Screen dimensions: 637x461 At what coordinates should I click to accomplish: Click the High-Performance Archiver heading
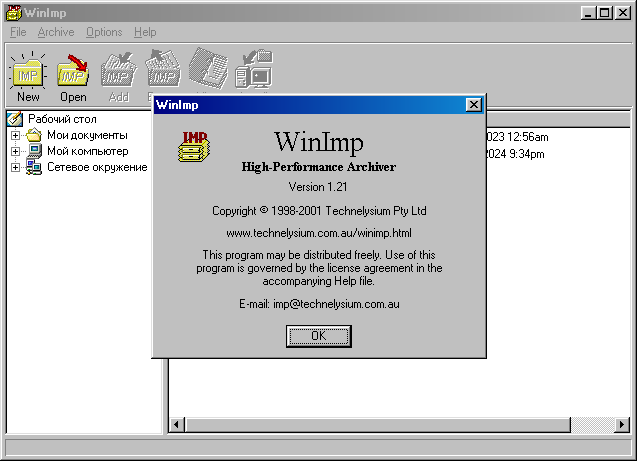318,167
